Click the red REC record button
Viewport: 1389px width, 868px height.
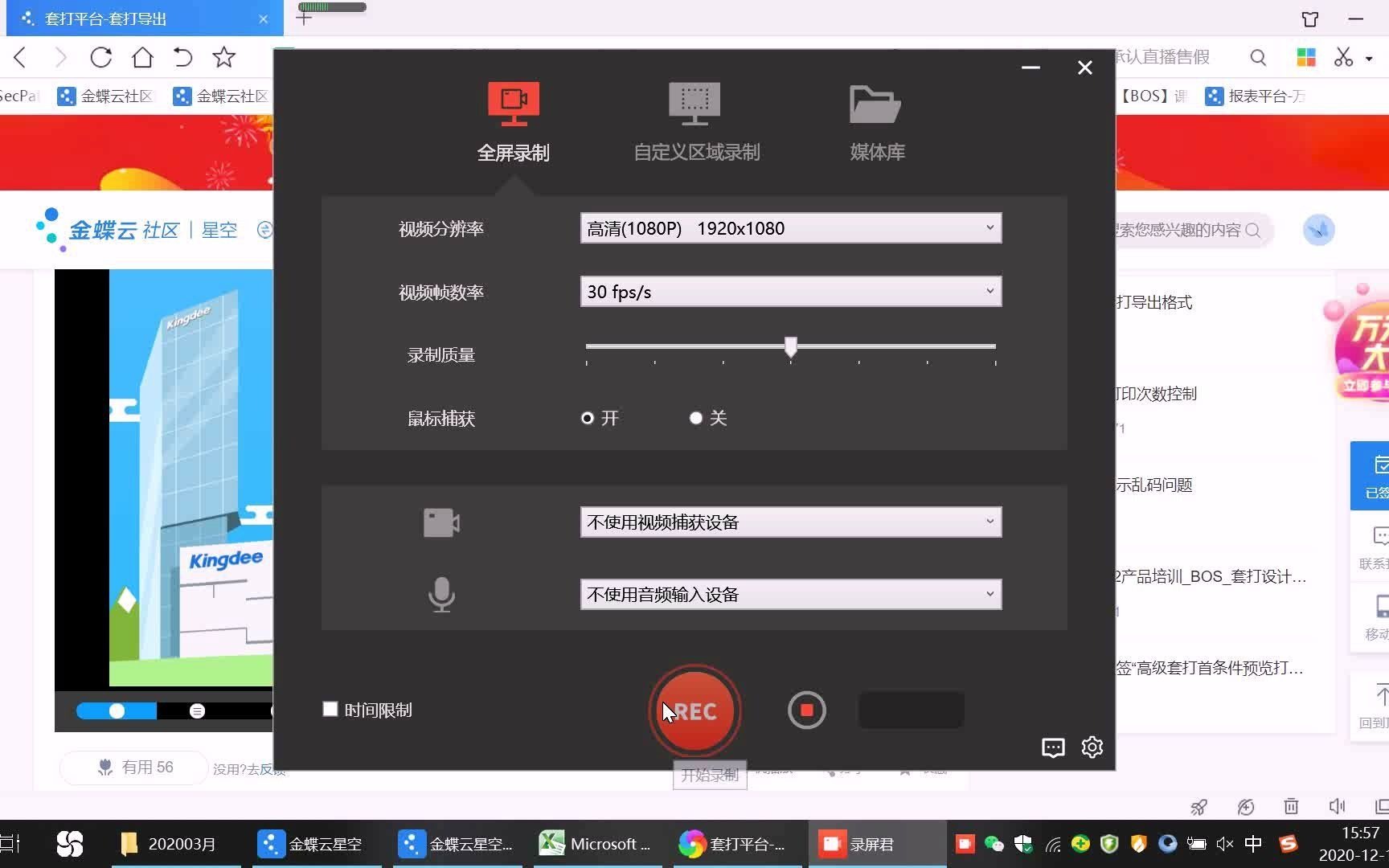694,710
